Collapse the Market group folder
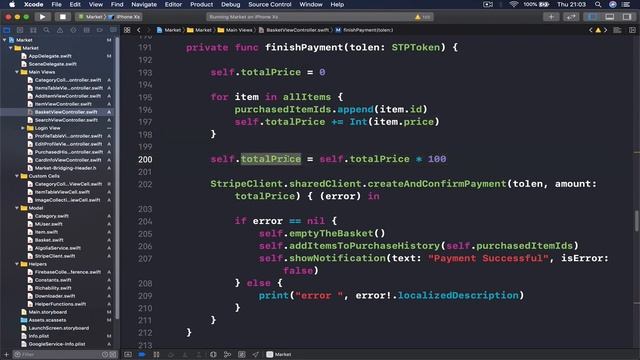640x360 pixels. pyautogui.click(x=11, y=48)
